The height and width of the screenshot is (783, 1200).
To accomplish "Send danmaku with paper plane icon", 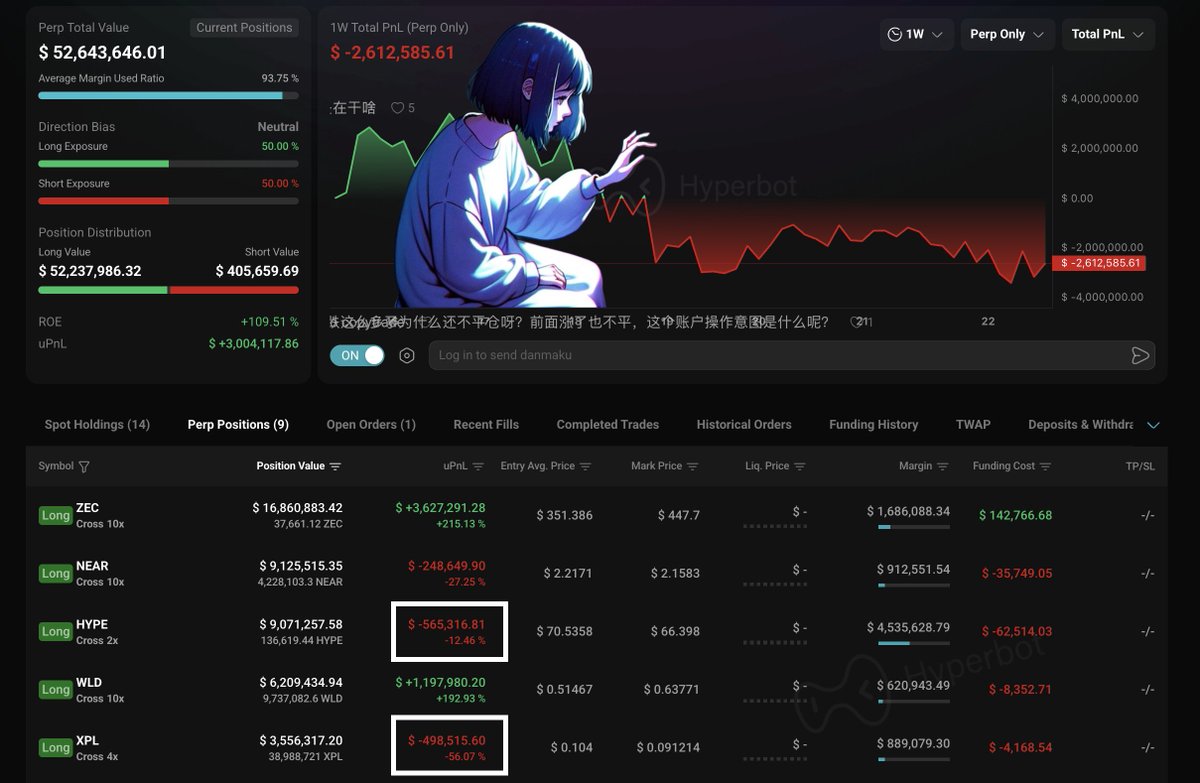I will (1139, 356).
